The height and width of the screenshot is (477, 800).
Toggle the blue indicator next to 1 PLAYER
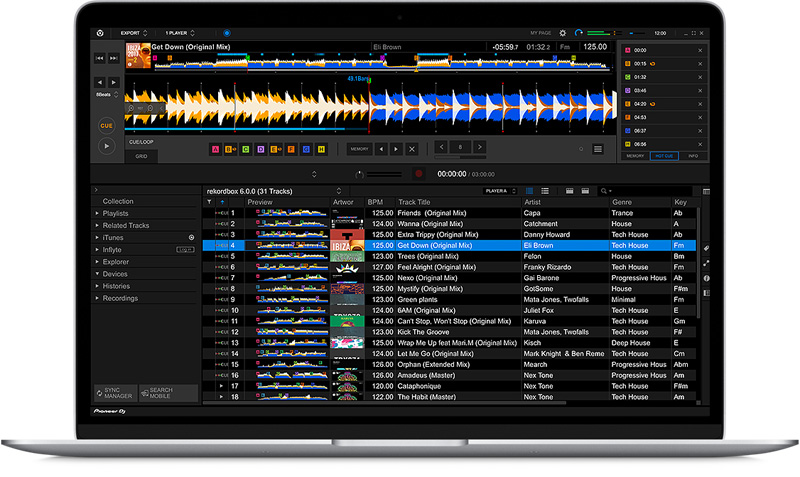pos(226,33)
